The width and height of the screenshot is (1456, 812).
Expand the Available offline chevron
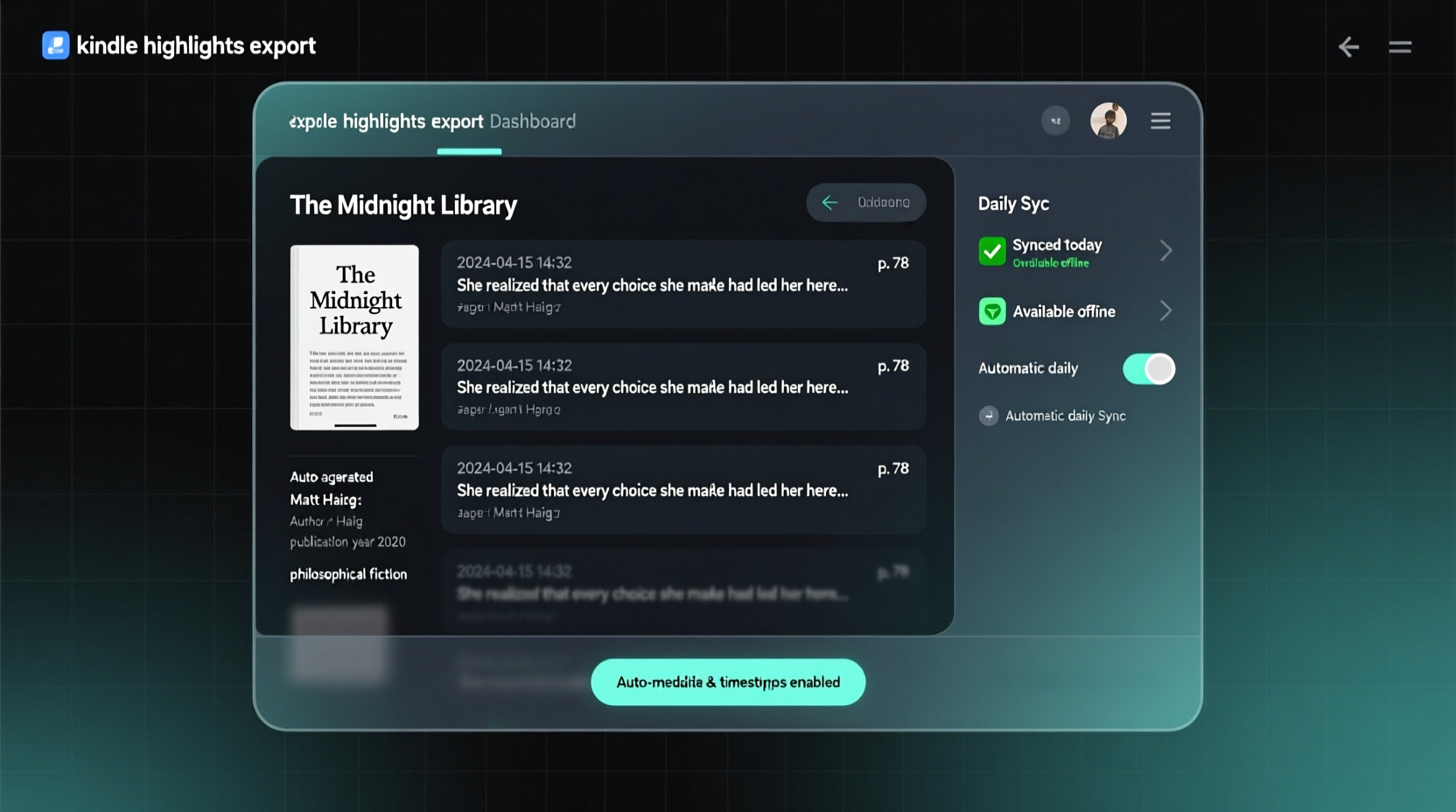[1165, 311]
